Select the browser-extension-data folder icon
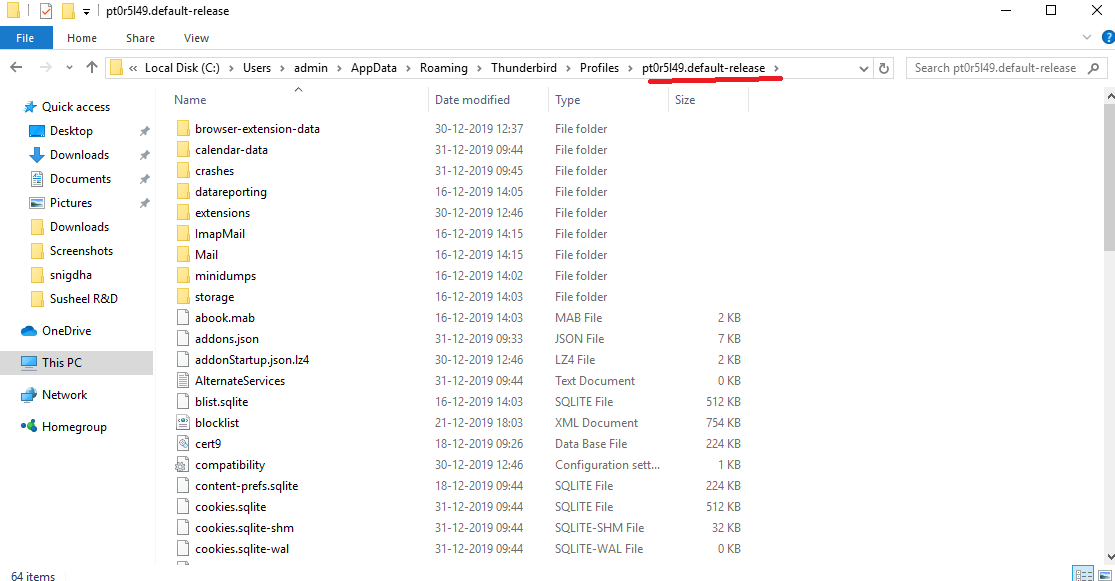This screenshot has height=581, width=1115. pos(183,129)
